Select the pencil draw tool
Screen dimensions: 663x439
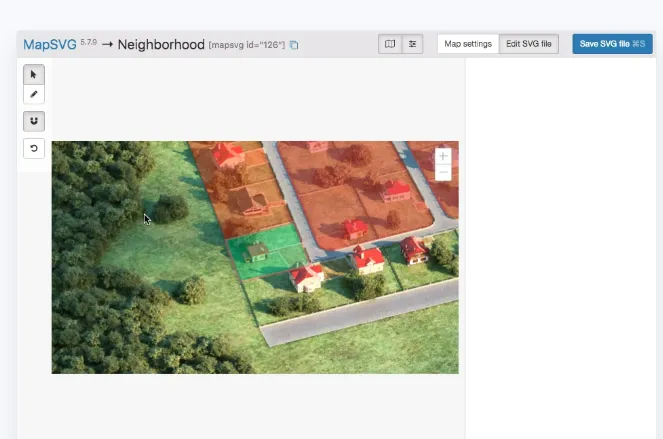[x=34, y=94]
